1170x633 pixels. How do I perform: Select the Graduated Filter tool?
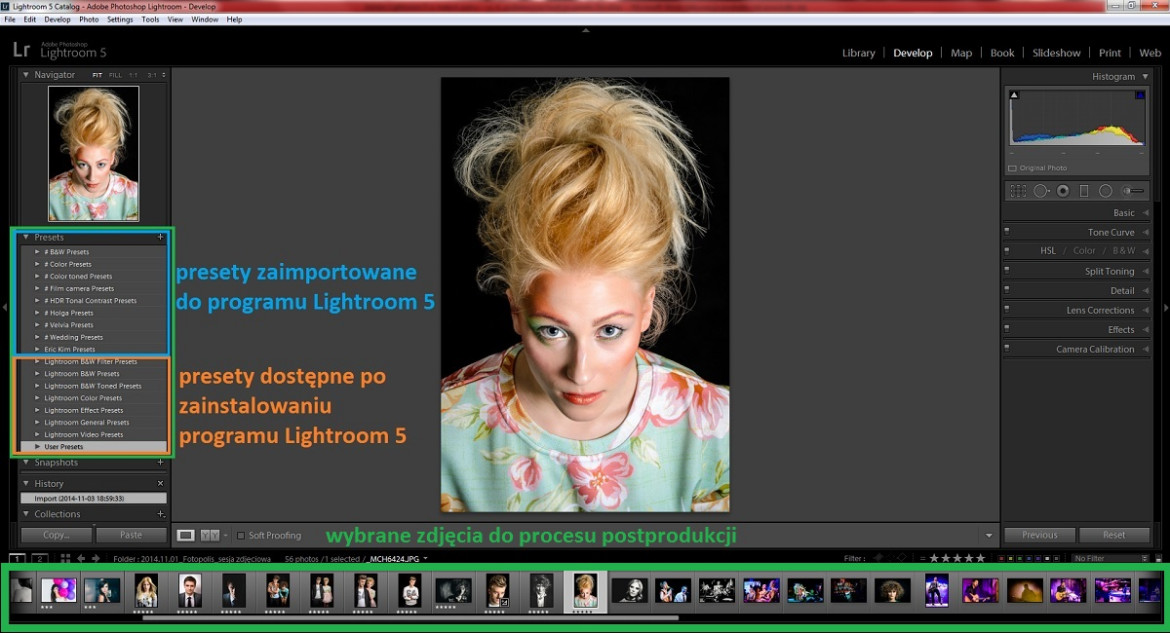pos(1084,191)
